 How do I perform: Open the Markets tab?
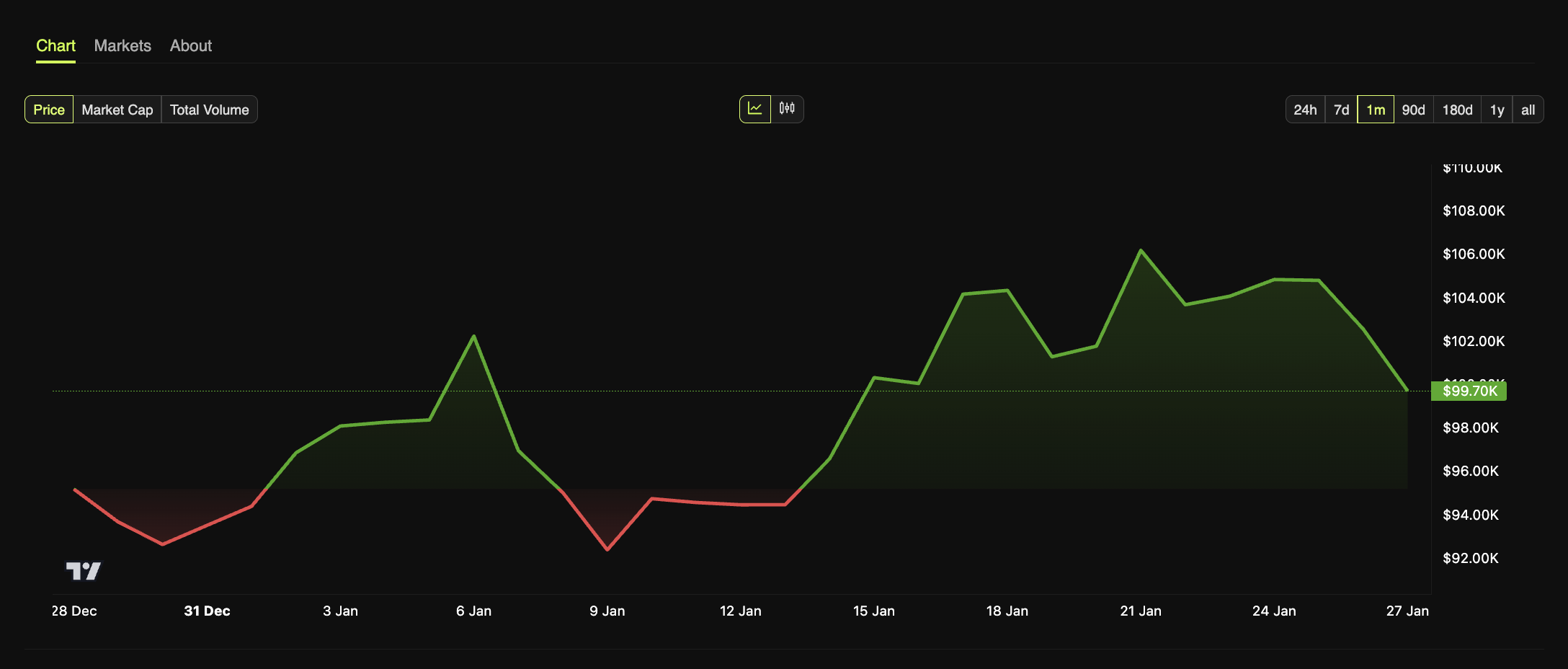click(122, 46)
